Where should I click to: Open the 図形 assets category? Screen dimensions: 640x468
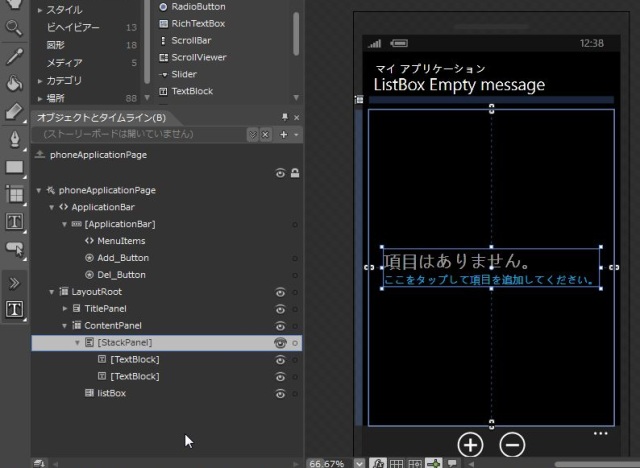(x=56, y=45)
